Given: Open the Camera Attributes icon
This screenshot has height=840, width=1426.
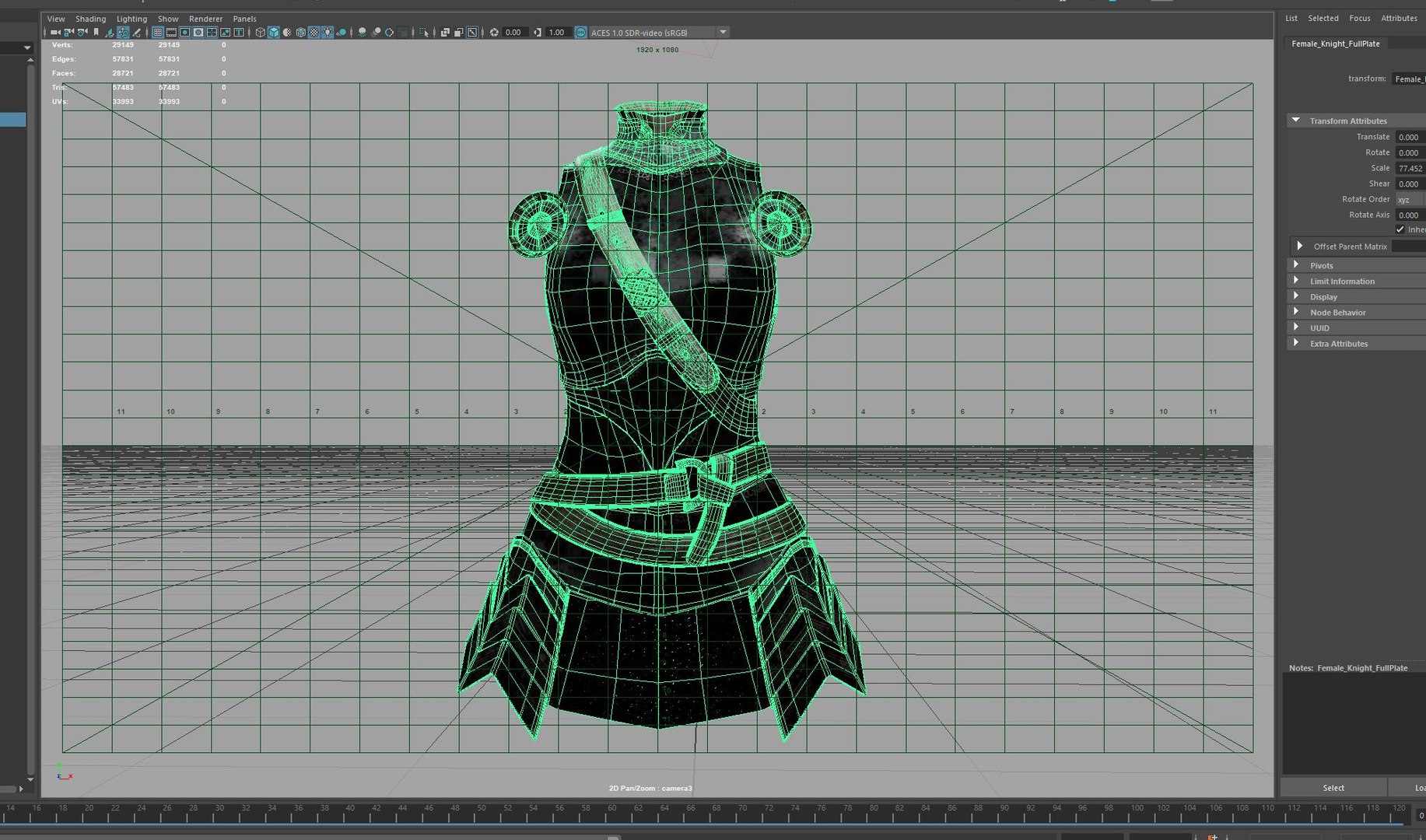Looking at the screenshot, I should pos(82,32).
